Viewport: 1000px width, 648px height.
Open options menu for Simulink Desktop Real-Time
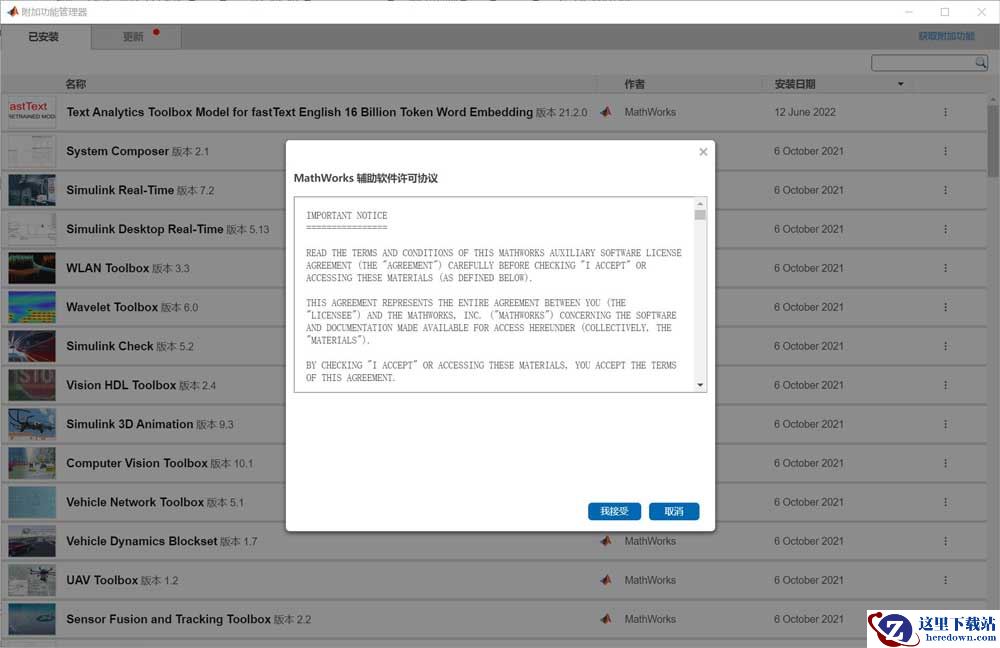click(x=945, y=229)
